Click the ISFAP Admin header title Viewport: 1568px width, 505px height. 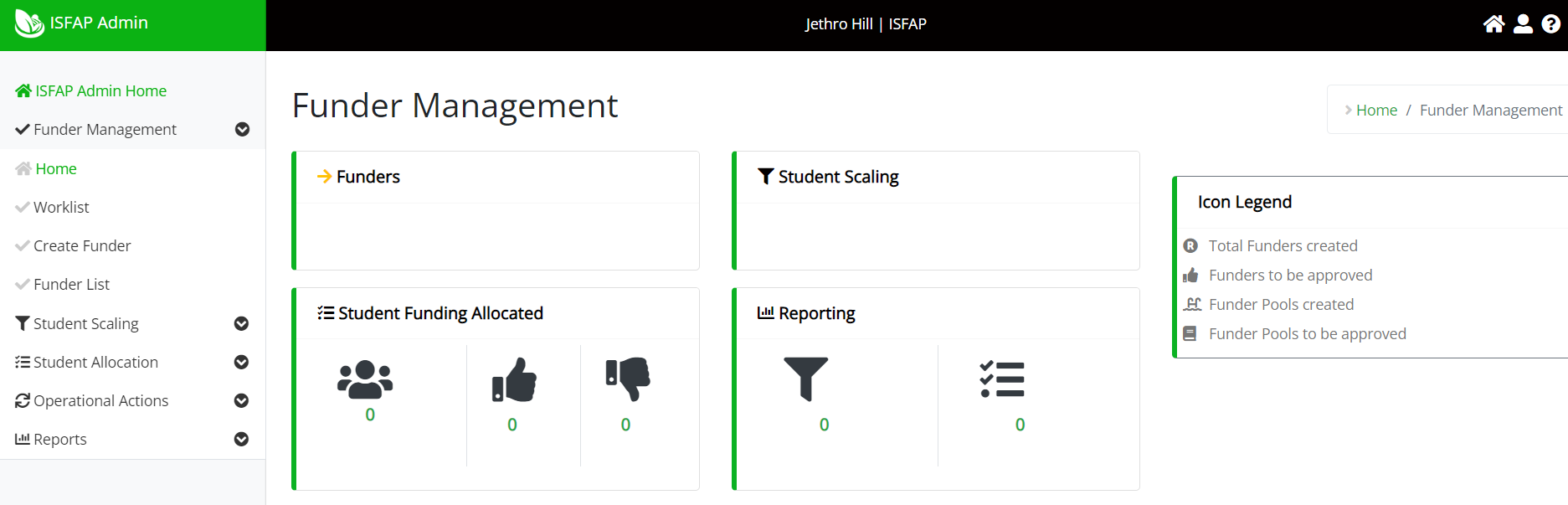pyautogui.click(x=99, y=23)
